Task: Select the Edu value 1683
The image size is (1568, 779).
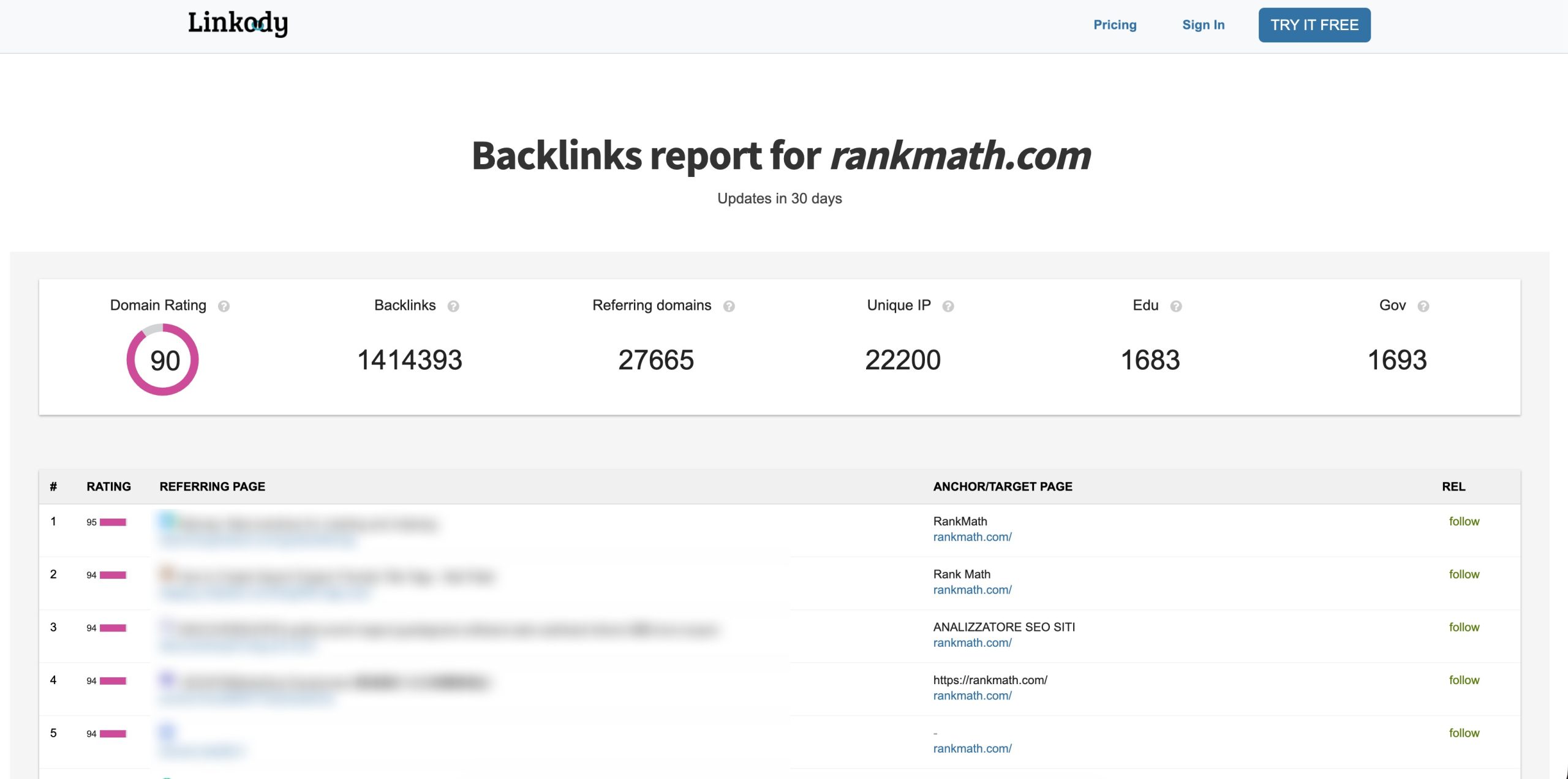Action: click(x=1150, y=360)
